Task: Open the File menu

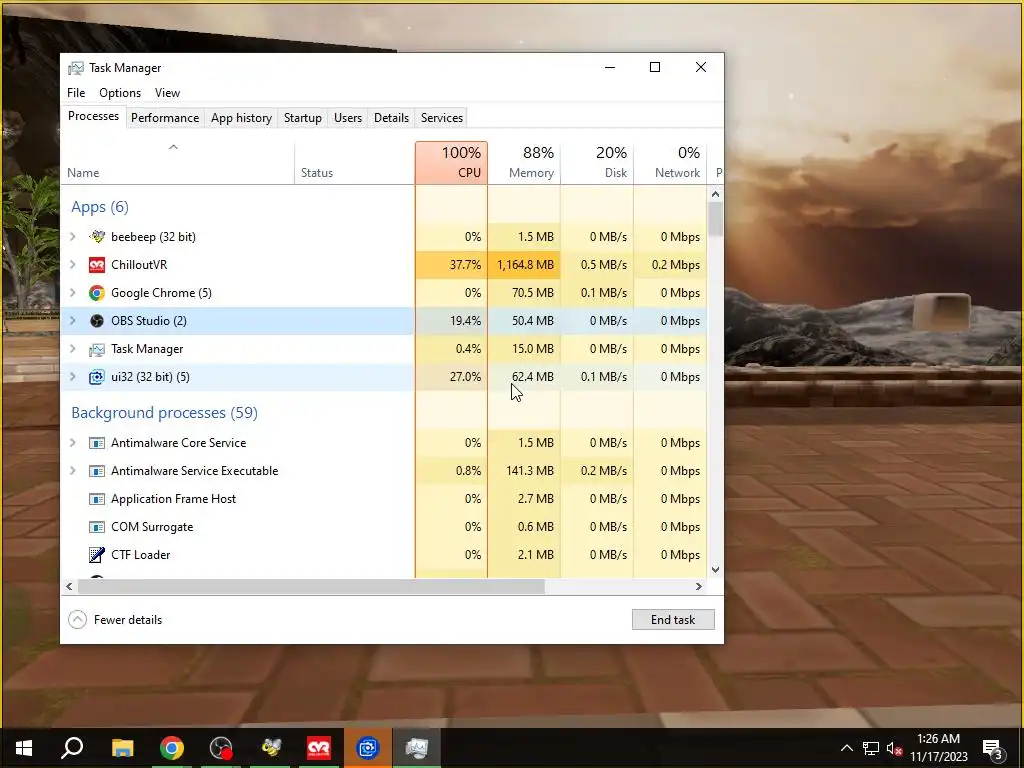Action: tap(76, 93)
